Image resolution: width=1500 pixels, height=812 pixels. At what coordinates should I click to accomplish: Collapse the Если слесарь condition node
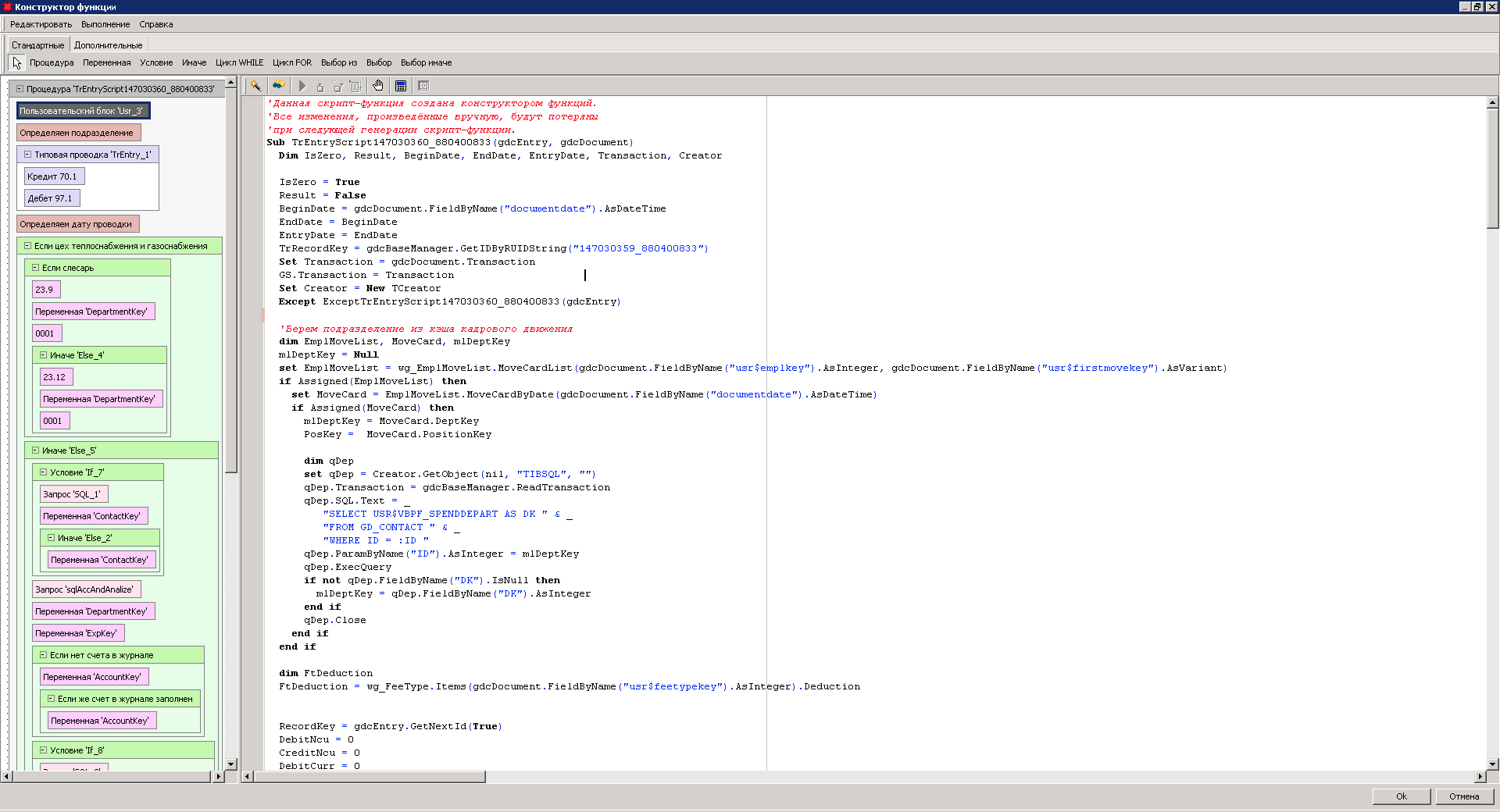(34, 267)
